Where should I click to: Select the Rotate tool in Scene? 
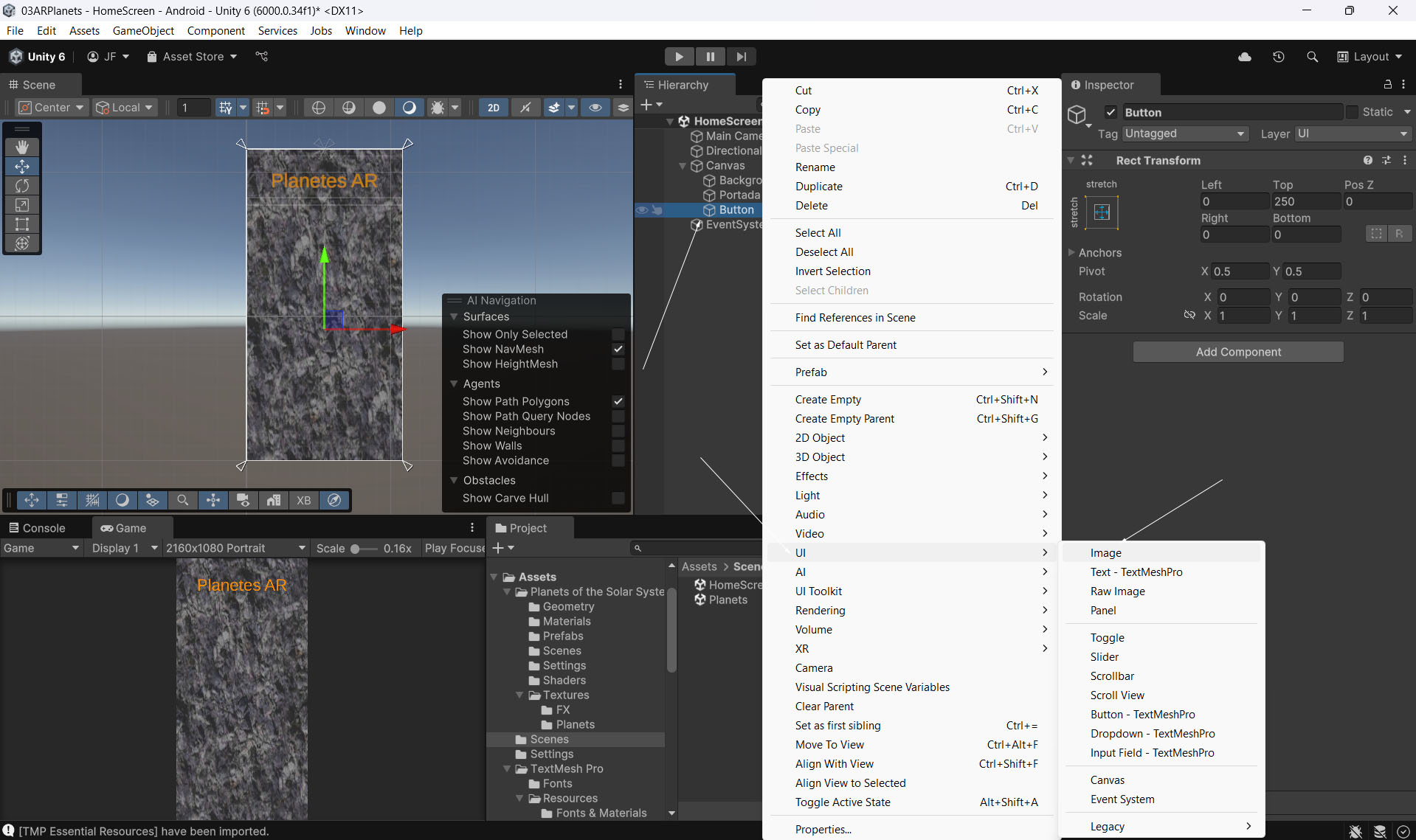(x=22, y=186)
